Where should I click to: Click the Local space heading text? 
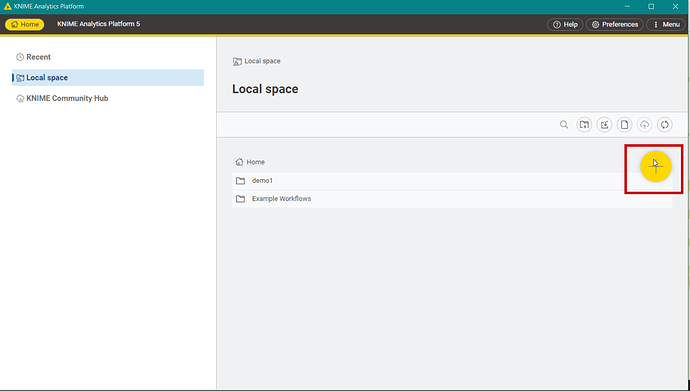point(265,89)
